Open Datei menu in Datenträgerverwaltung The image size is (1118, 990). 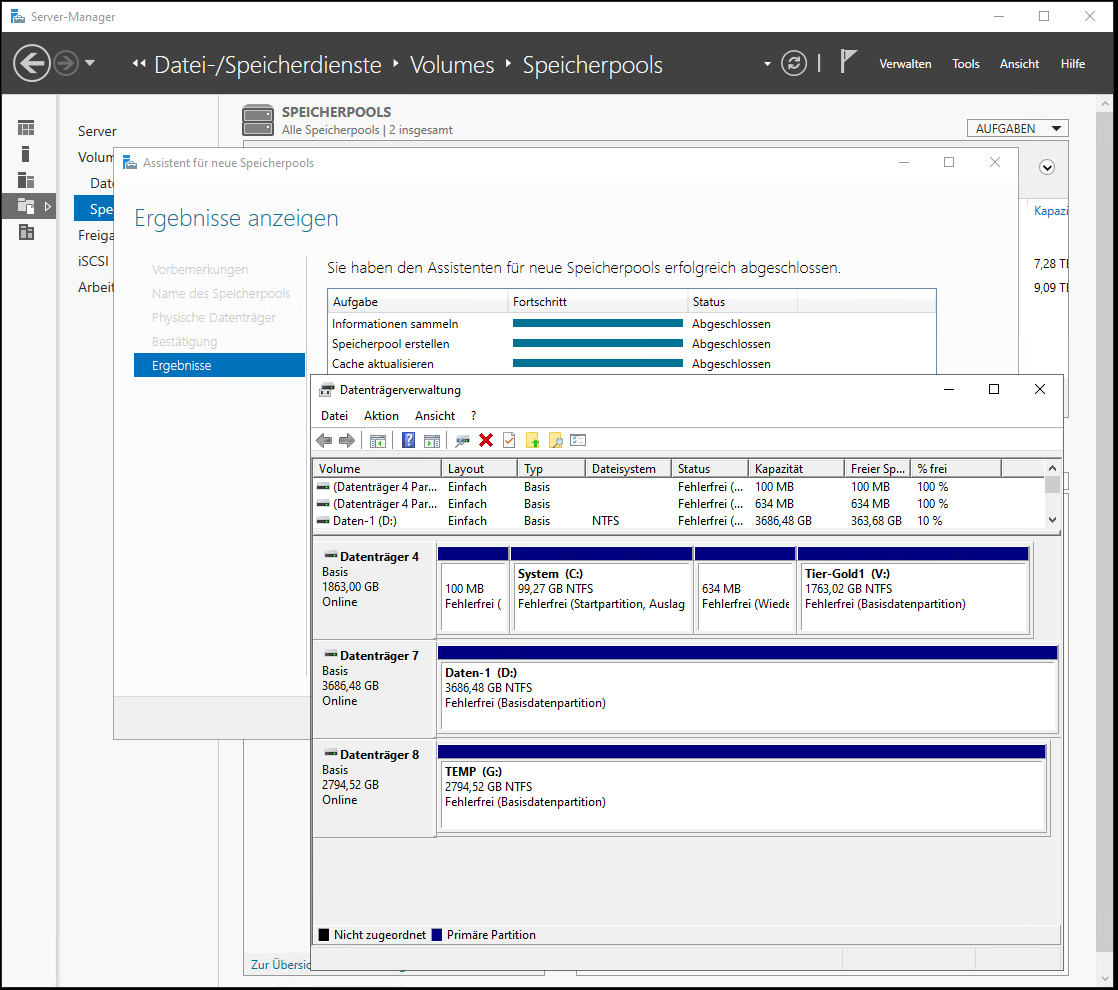[x=334, y=416]
